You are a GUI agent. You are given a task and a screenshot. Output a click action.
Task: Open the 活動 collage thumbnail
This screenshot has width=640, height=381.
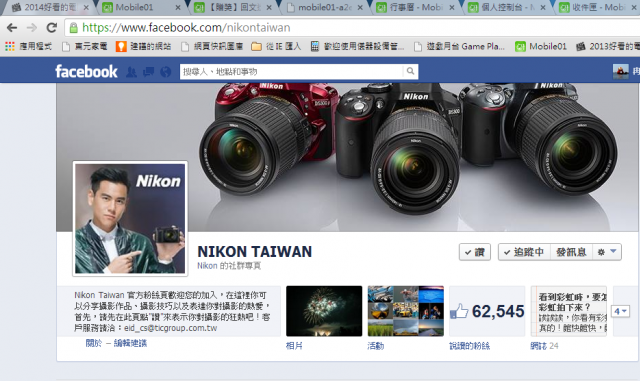point(406,311)
